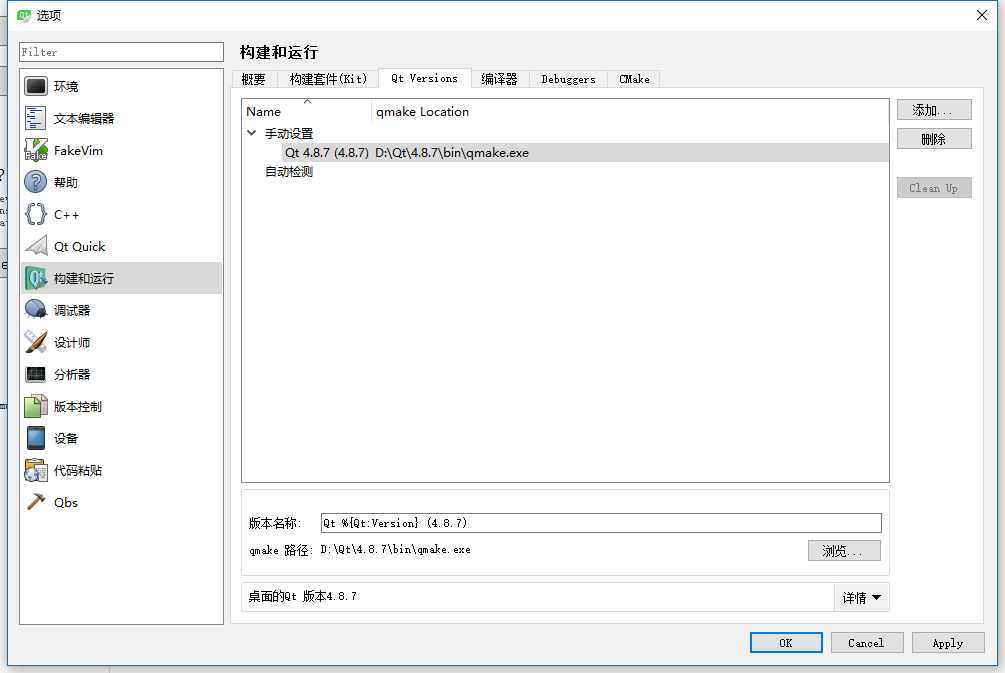The width and height of the screenshot is (1005, 673).
Task: Switch to the 概要 tab
Action: 253,79
